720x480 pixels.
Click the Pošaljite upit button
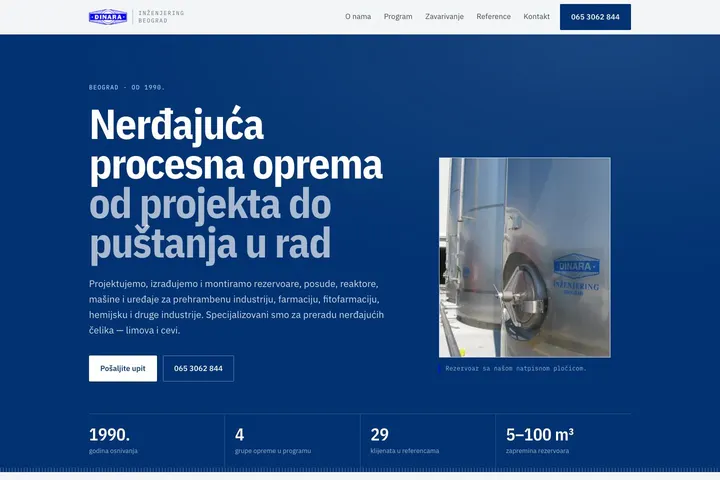point(123,368)
